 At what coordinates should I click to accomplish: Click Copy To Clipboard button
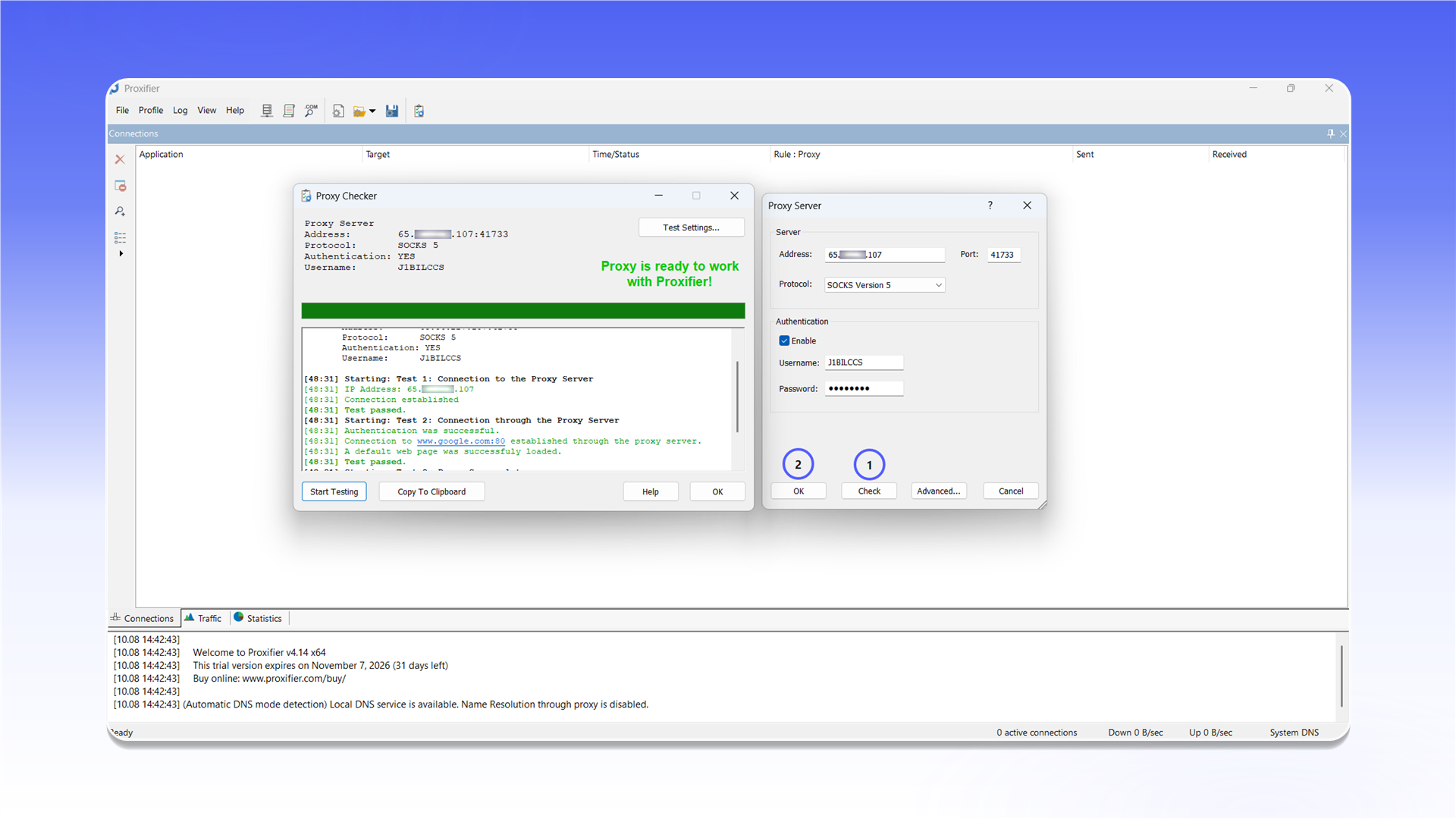click(x=431, y=491)
